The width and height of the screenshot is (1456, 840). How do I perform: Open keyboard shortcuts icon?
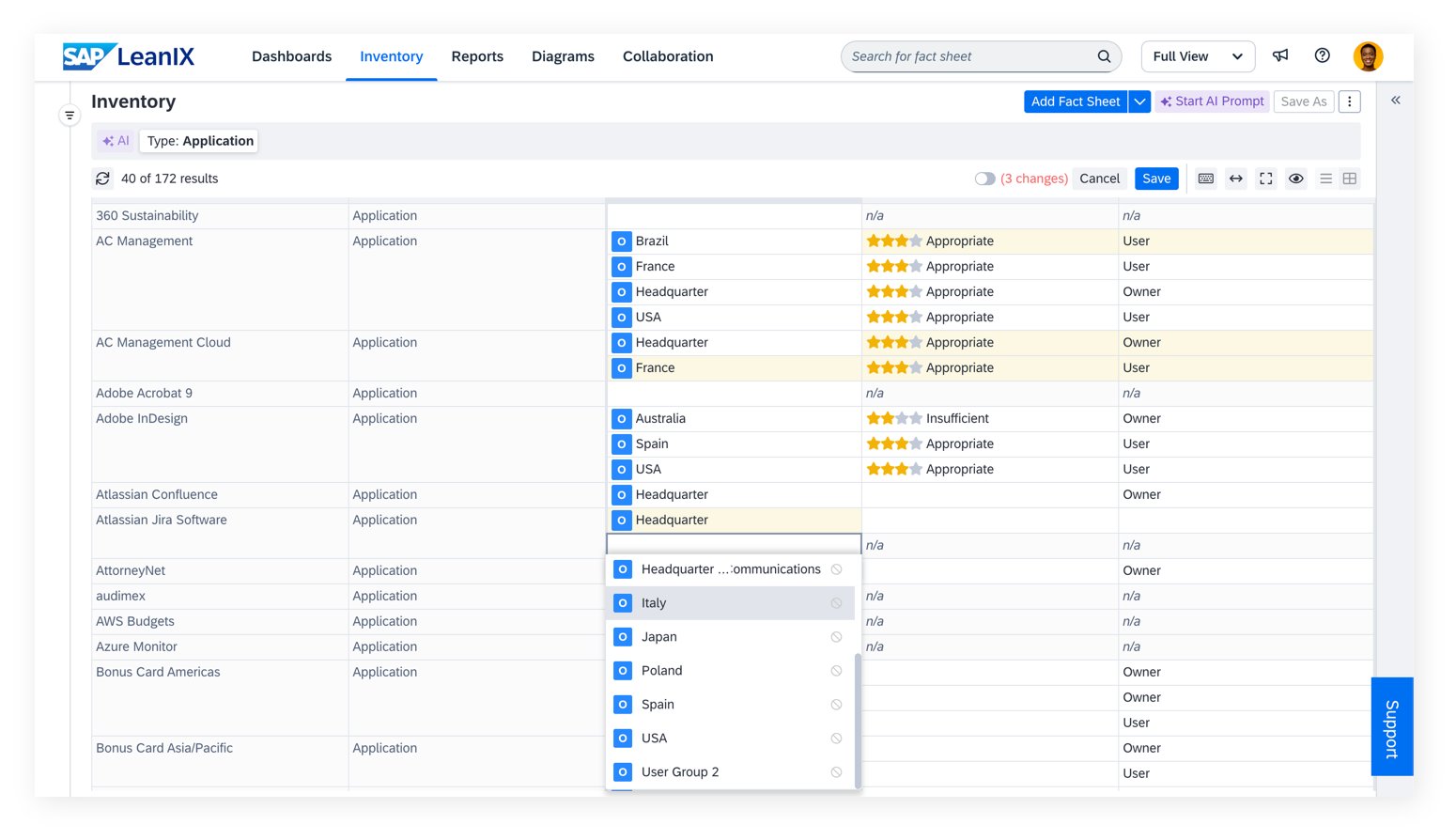tap(1206, 179)
